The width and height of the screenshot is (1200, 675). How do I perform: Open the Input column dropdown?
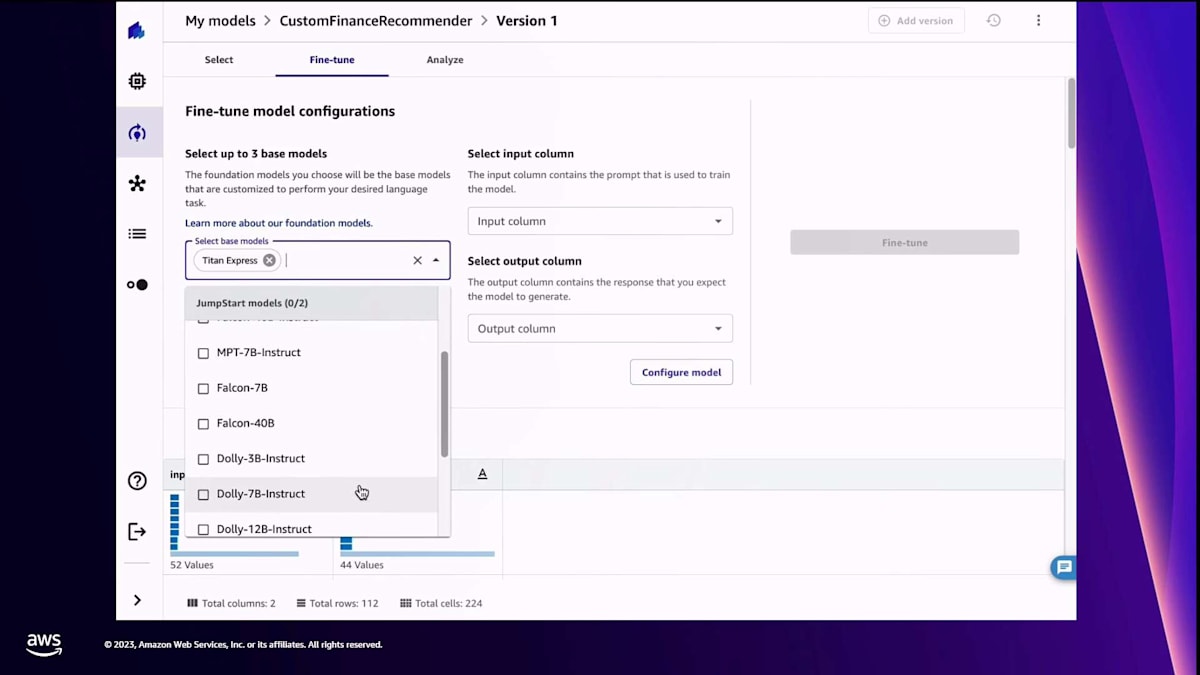click(600, 221)
